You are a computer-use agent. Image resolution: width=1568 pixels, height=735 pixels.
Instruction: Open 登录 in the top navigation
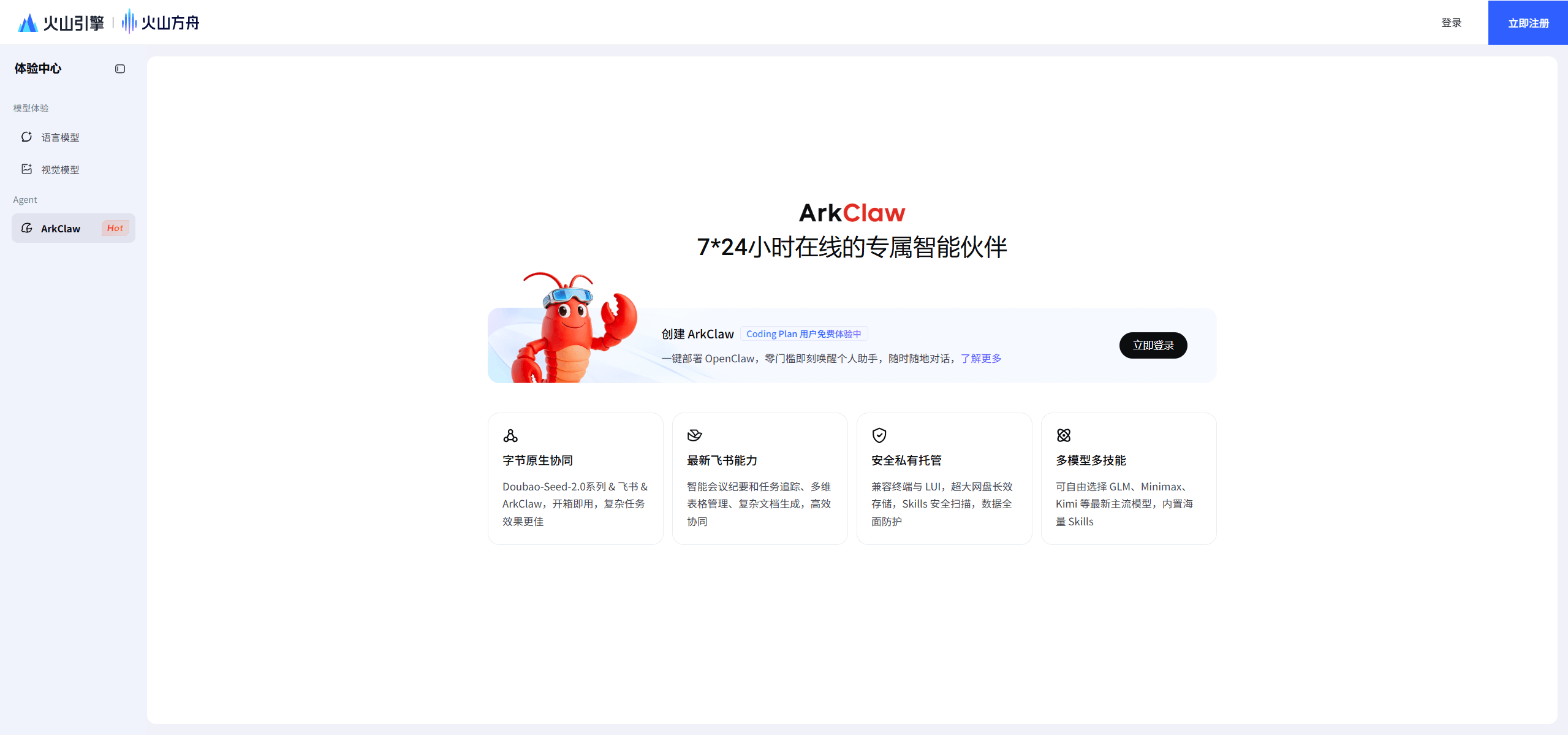coord(1451,22)
